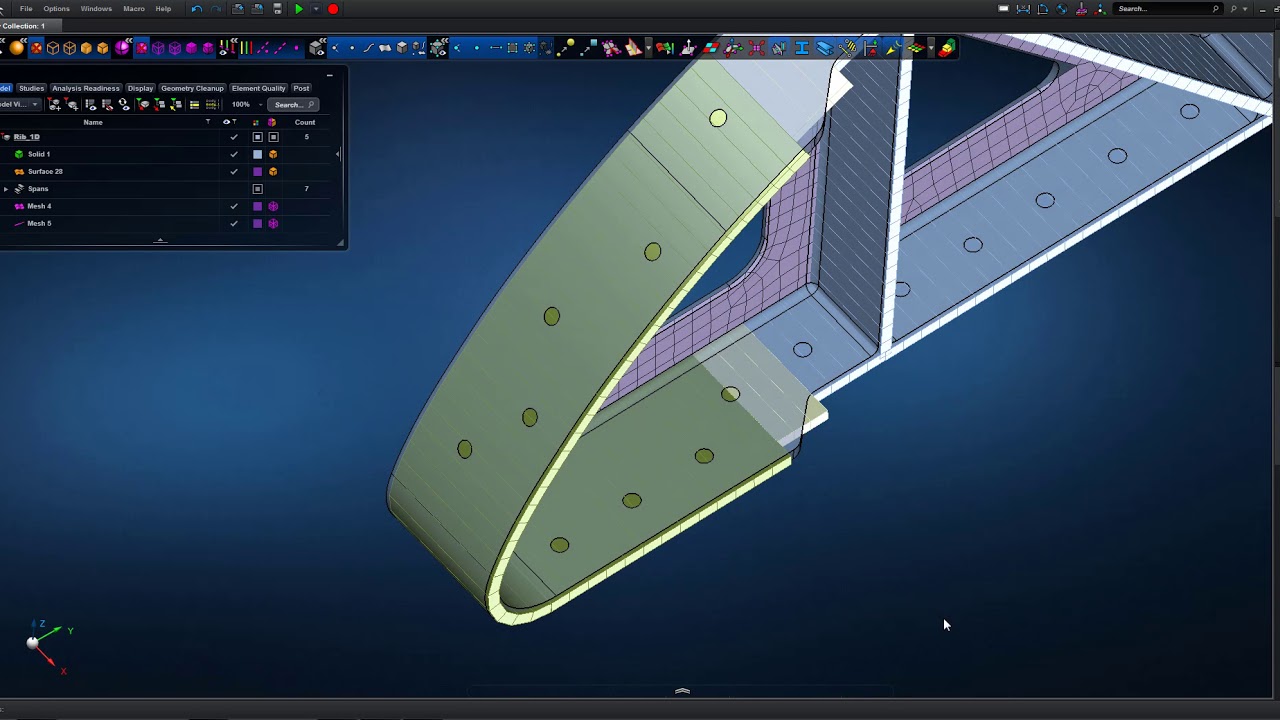This screenshot has width=1280, height=720.
Task: Click the magenta shaded sphere mesh icon
Action: click(122, 48)
